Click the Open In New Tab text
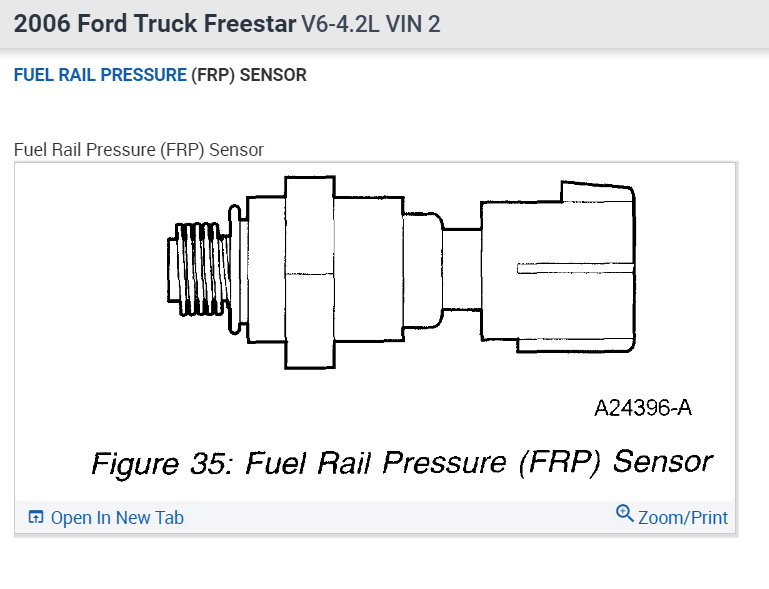The width and height of the screenshot is (769, 589). pos(117,518)
